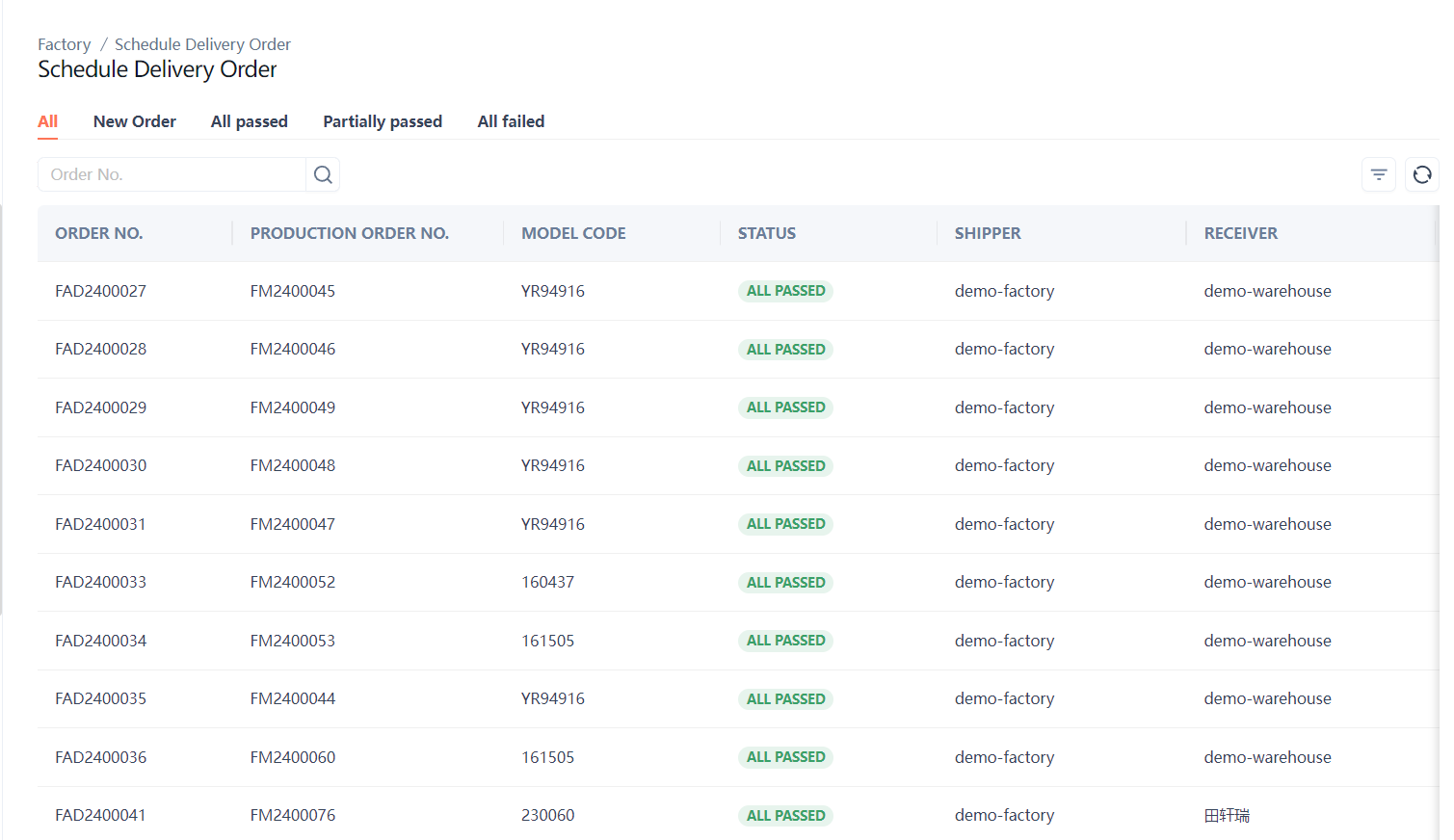Screen dimensions: 1454x840
Task: Open the filter options icon
Action: click(x=1379, y=174)
